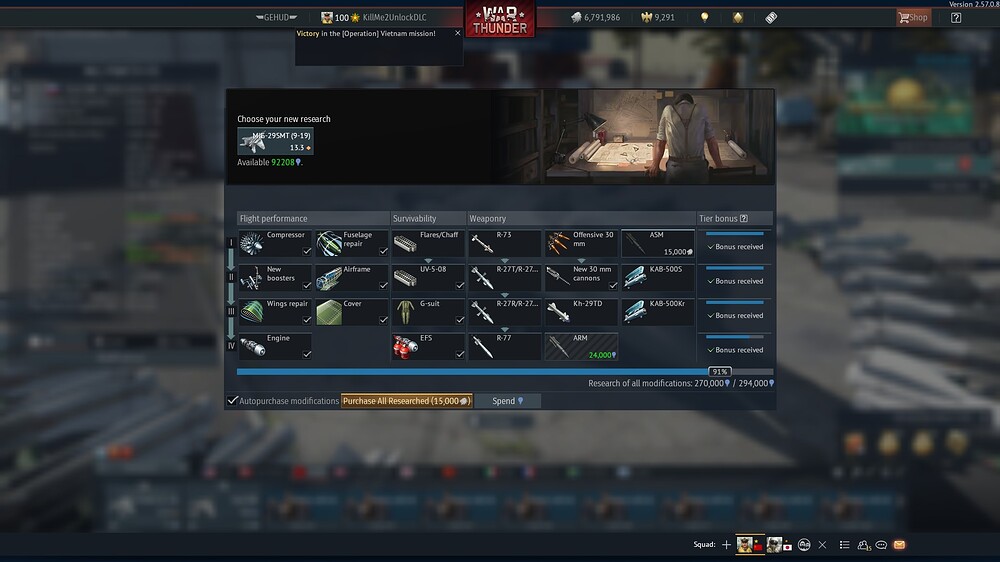This screenshot has height=562, width=1000.
Task: Select the KAB-500S bomb modification
Action: coord(658,278)
